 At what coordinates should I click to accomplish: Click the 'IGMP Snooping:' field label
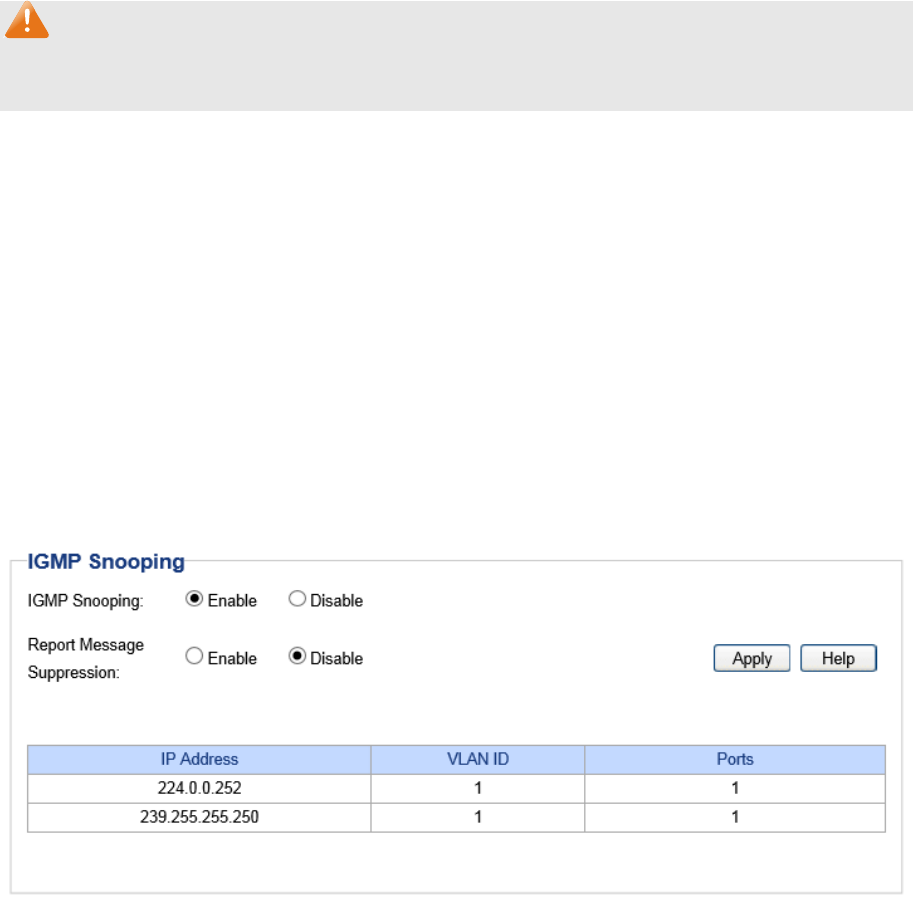pos(85,600)
